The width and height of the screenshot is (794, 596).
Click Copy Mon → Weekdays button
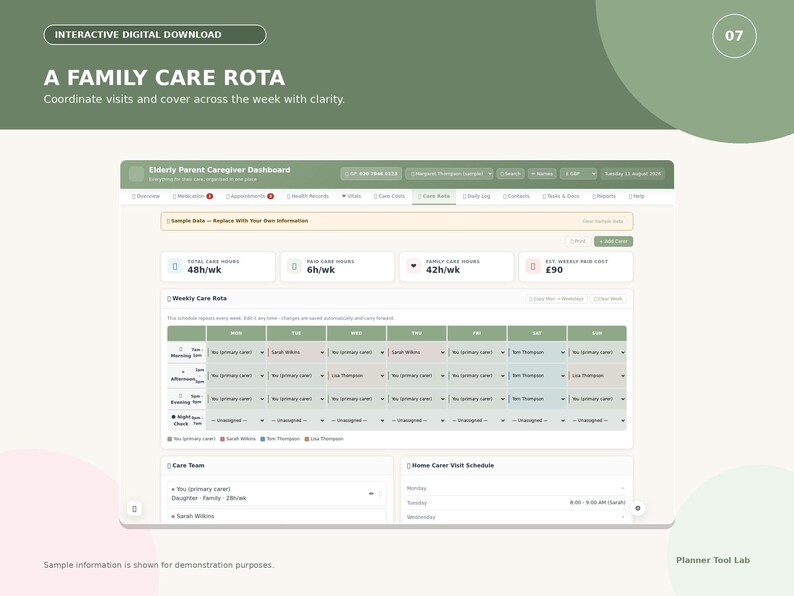tap(557, 299)
